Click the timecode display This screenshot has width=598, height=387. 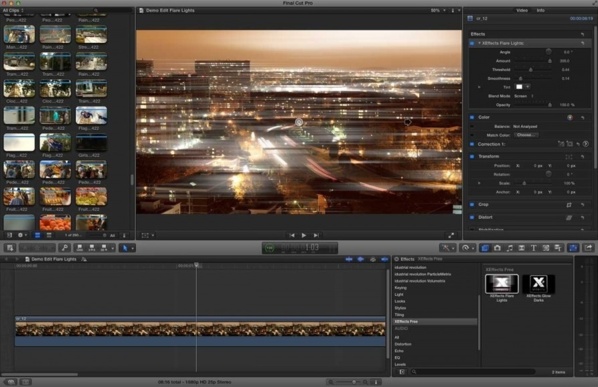(300, 248)
